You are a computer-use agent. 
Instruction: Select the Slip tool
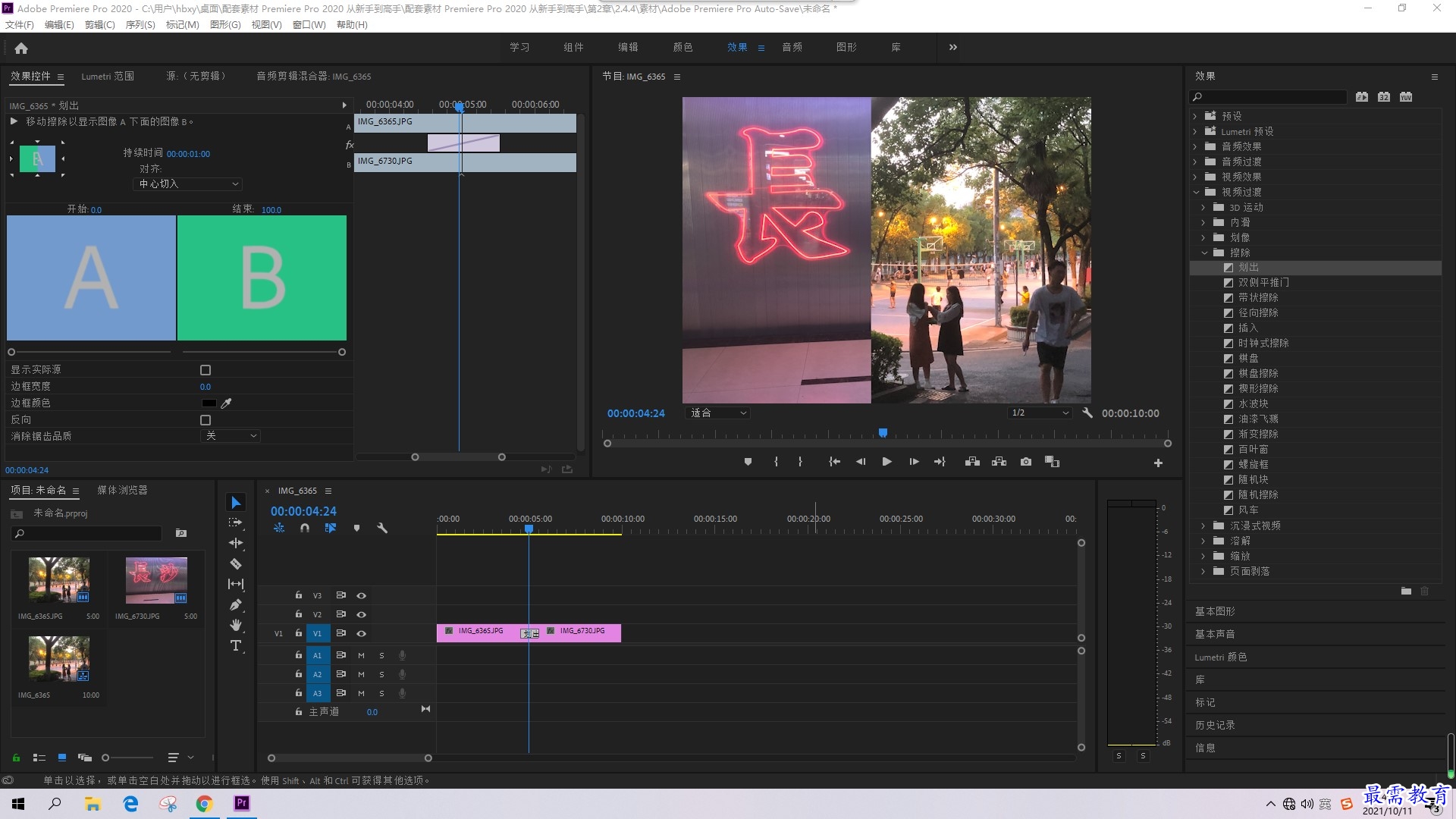[236, 584]
